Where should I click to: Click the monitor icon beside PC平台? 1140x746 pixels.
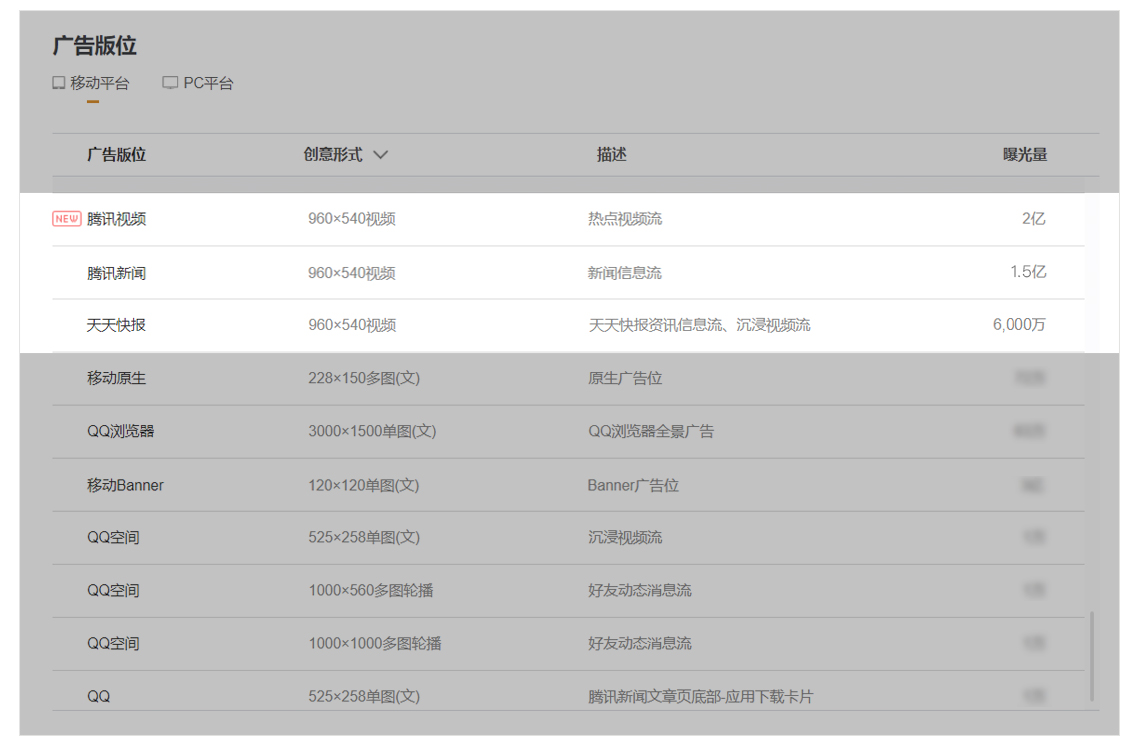pyautogui.click(x=170, y=83)
